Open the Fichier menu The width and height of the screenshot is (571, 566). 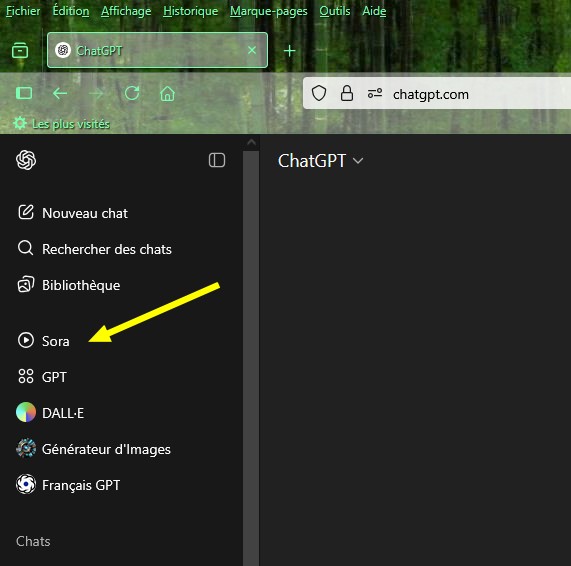click(23, 11)
